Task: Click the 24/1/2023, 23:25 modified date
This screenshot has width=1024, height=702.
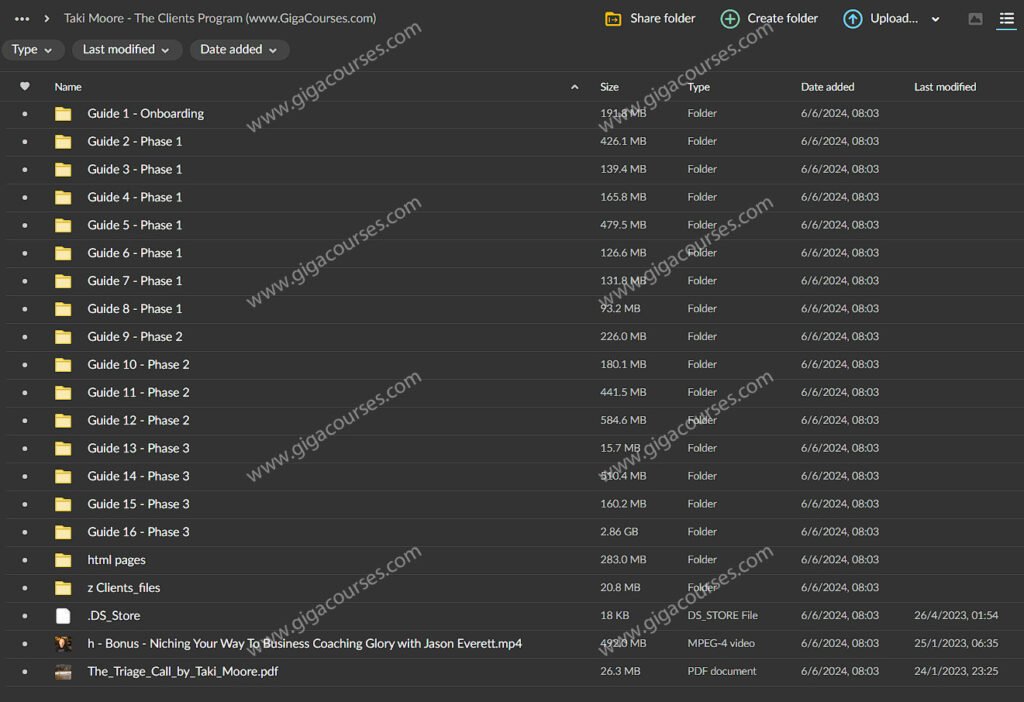Action: pyautogui.click(x=956, y=671)
